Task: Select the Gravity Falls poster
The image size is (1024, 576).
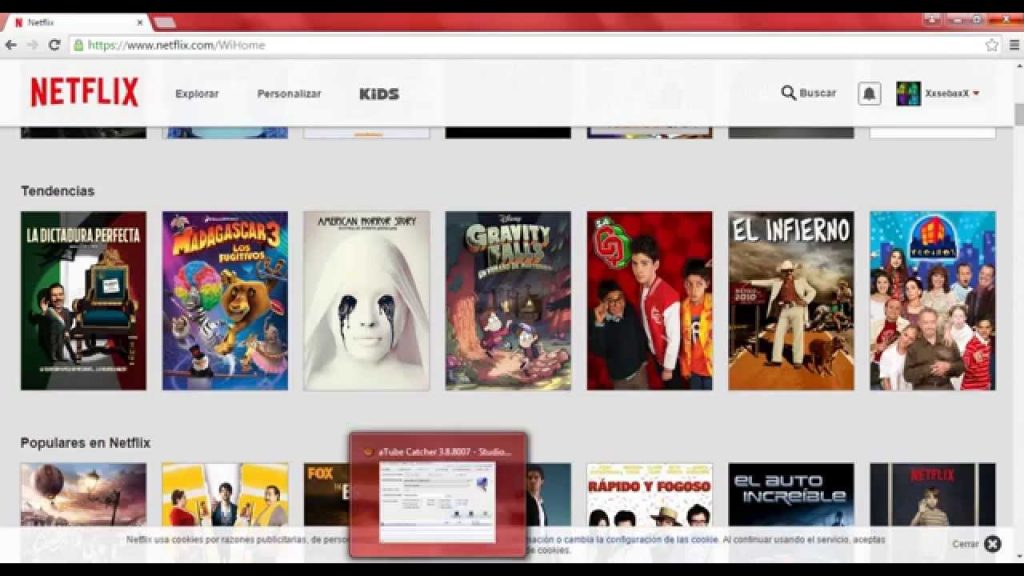Action: click(508, 300)
